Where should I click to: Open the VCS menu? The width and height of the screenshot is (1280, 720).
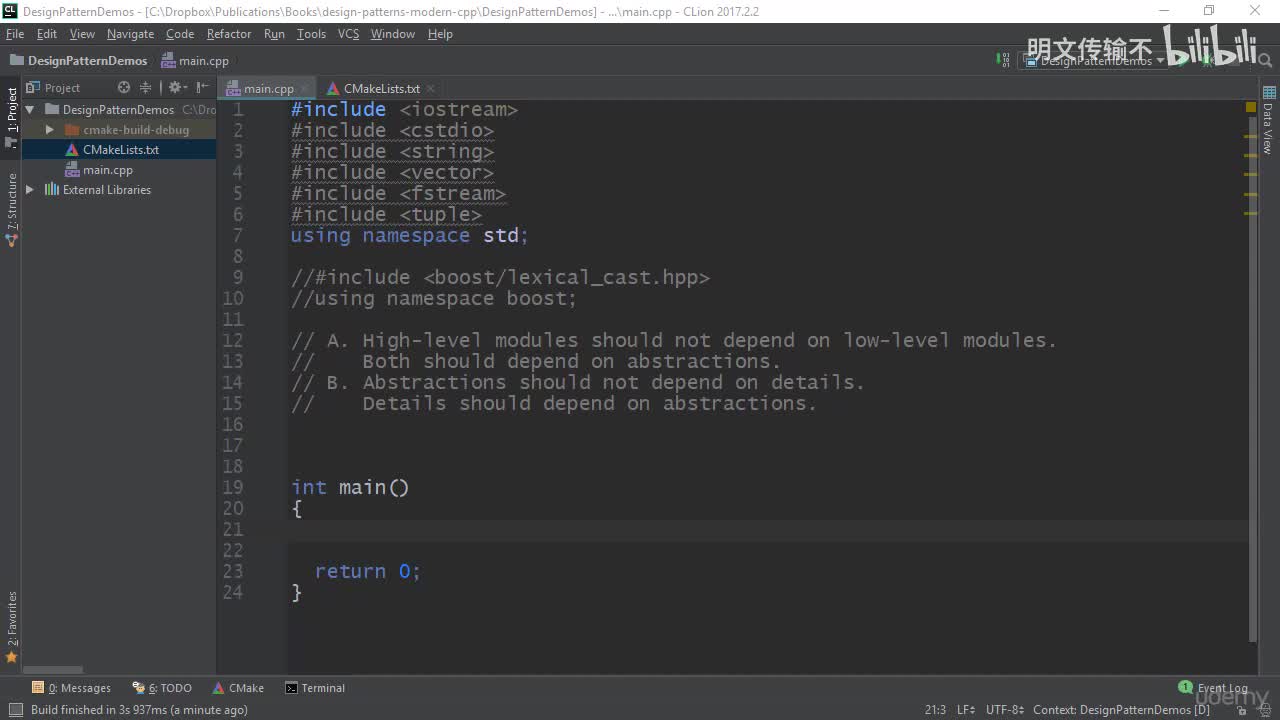pyautogui.click(x=348, y=34)
